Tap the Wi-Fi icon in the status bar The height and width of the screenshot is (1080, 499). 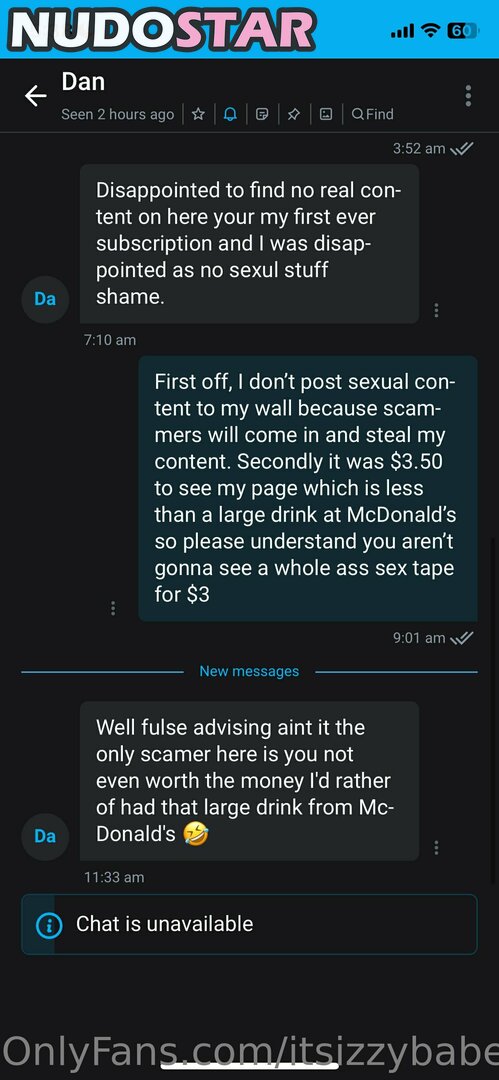431,30
